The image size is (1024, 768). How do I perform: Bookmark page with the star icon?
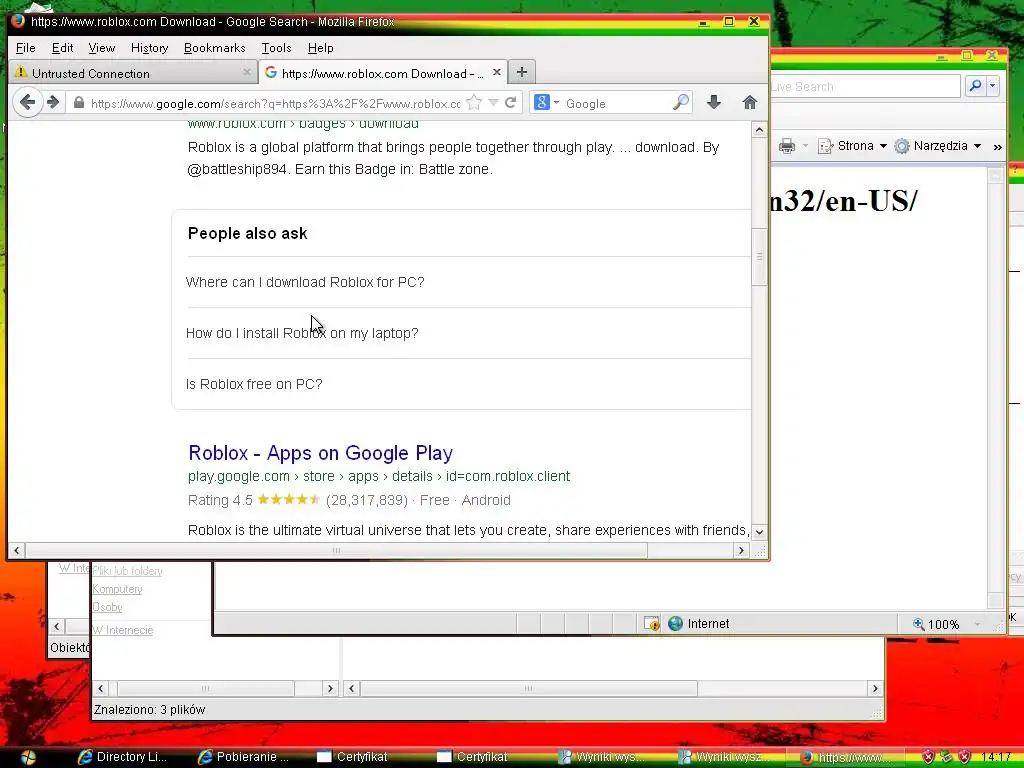[x=475, y=103]
